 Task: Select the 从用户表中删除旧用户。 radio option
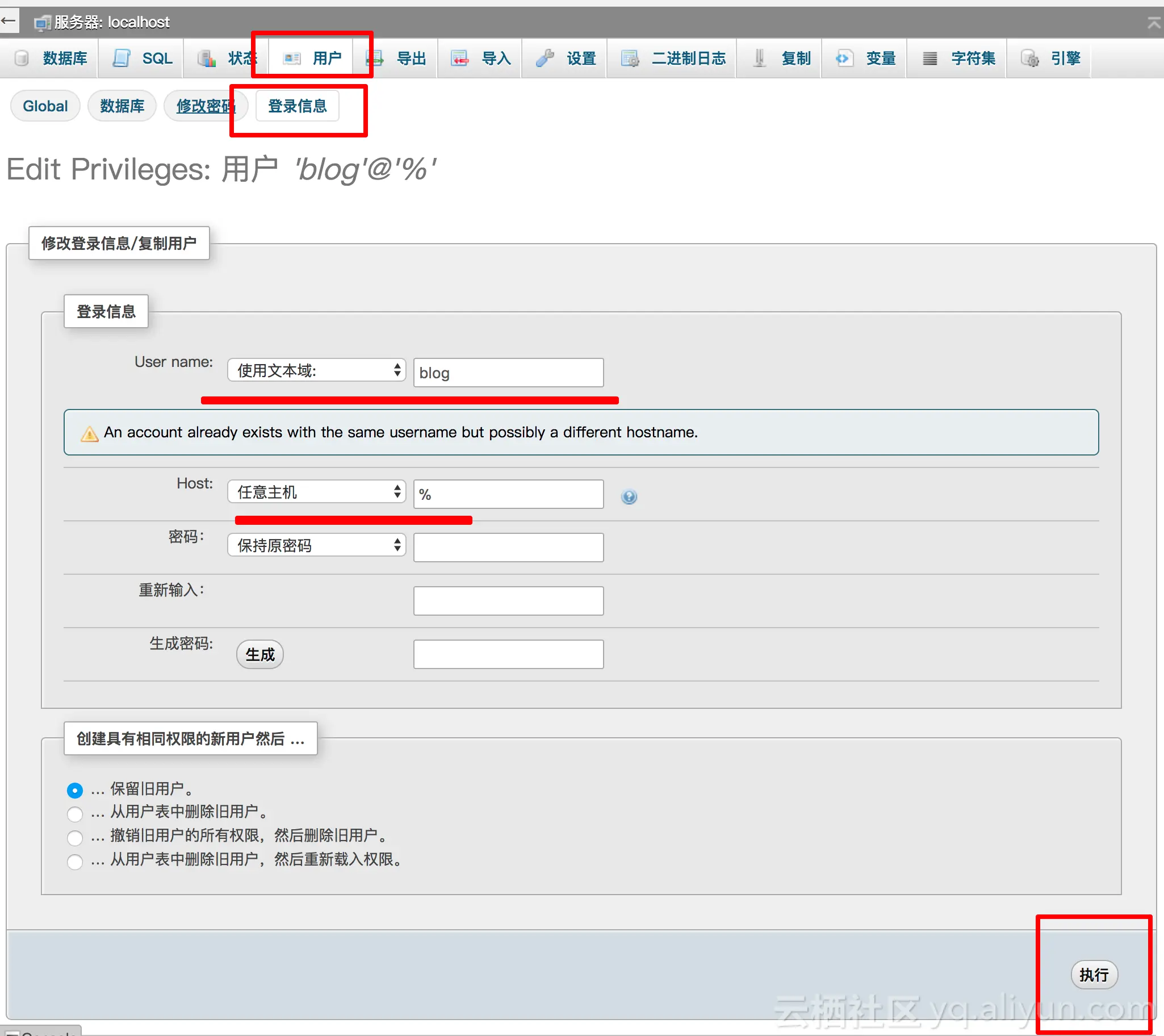pyautogui.click(x=74, y=813)
